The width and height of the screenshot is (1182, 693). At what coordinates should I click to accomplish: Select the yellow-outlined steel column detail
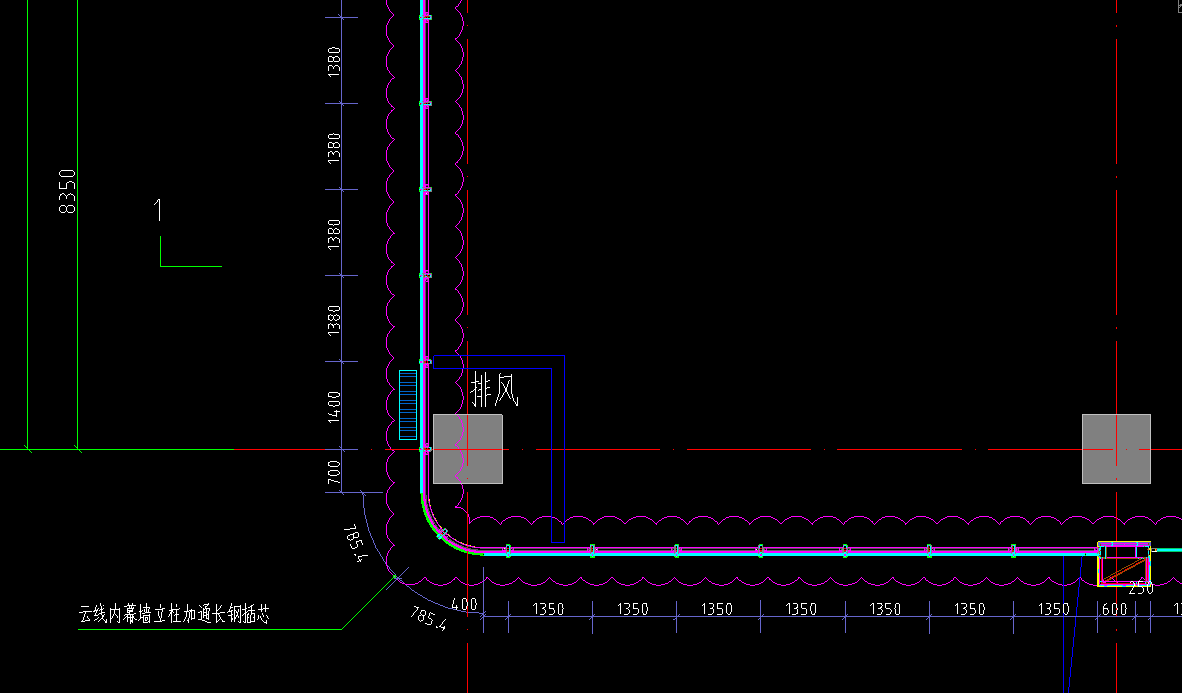(x=1123, y=566)
